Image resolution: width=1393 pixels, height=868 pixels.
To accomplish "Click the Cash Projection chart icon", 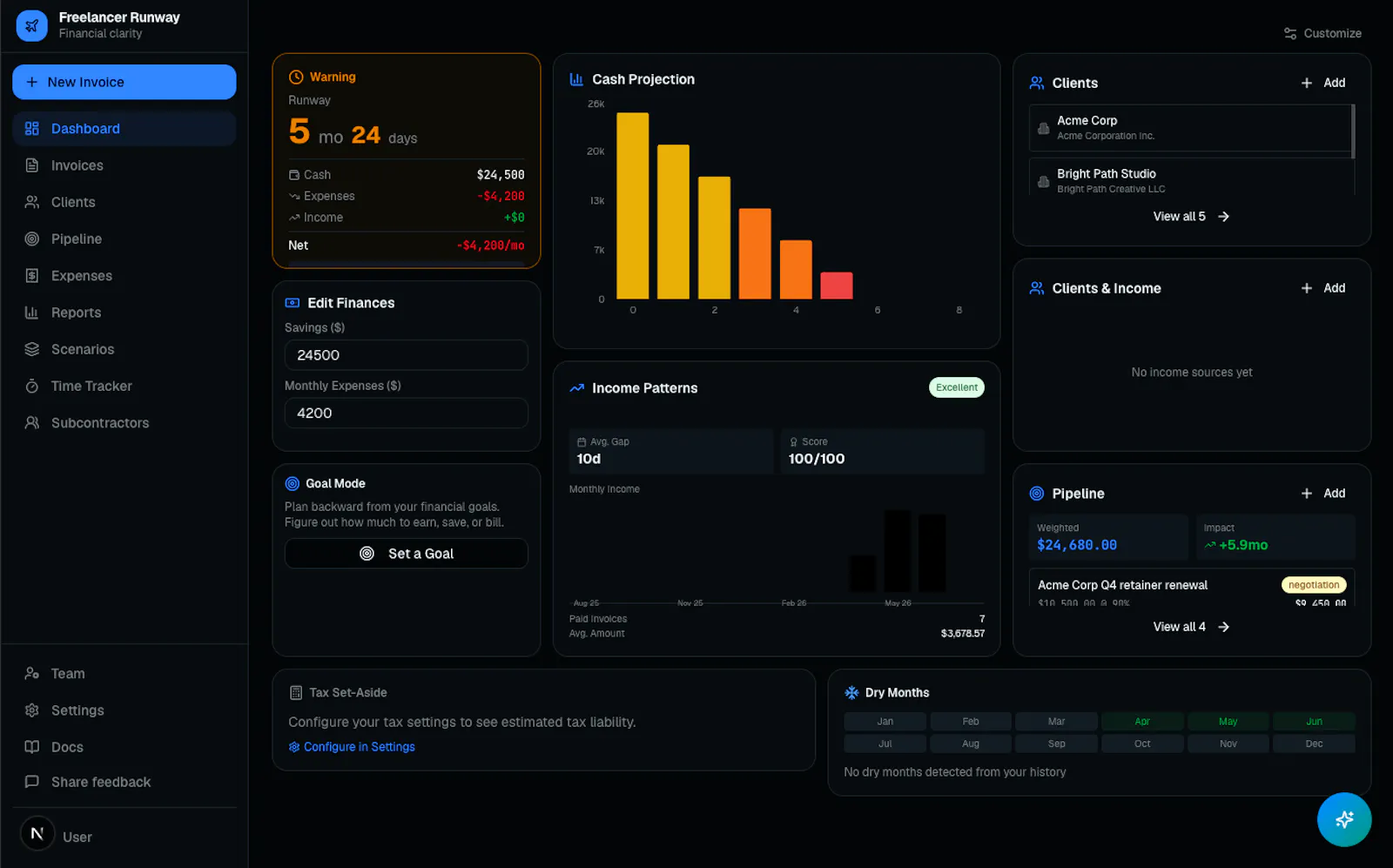I will [x=576, y=79].
